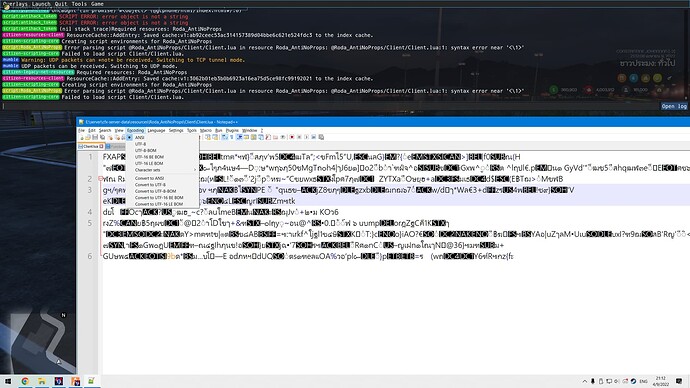Choose UTF-8 in Encoding menu
Image resolution: width=690 pixels, height=388 pixels.
[x=140, y=144]
